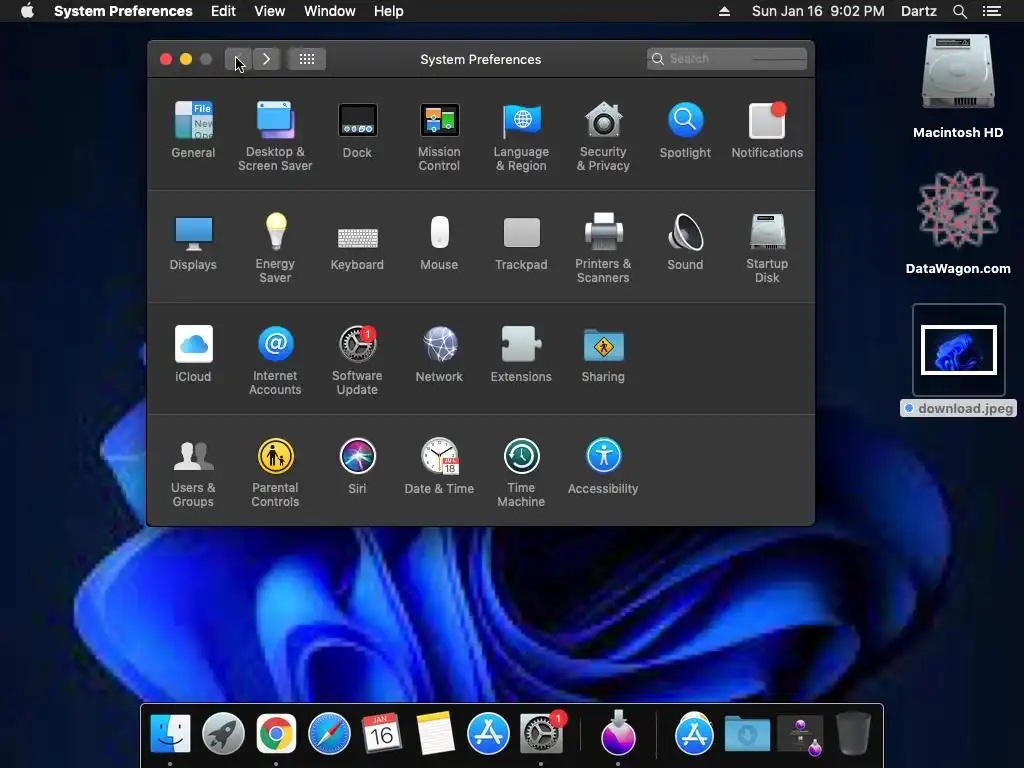
Task: Open Mouse preferences
Action: coord(439,242)
